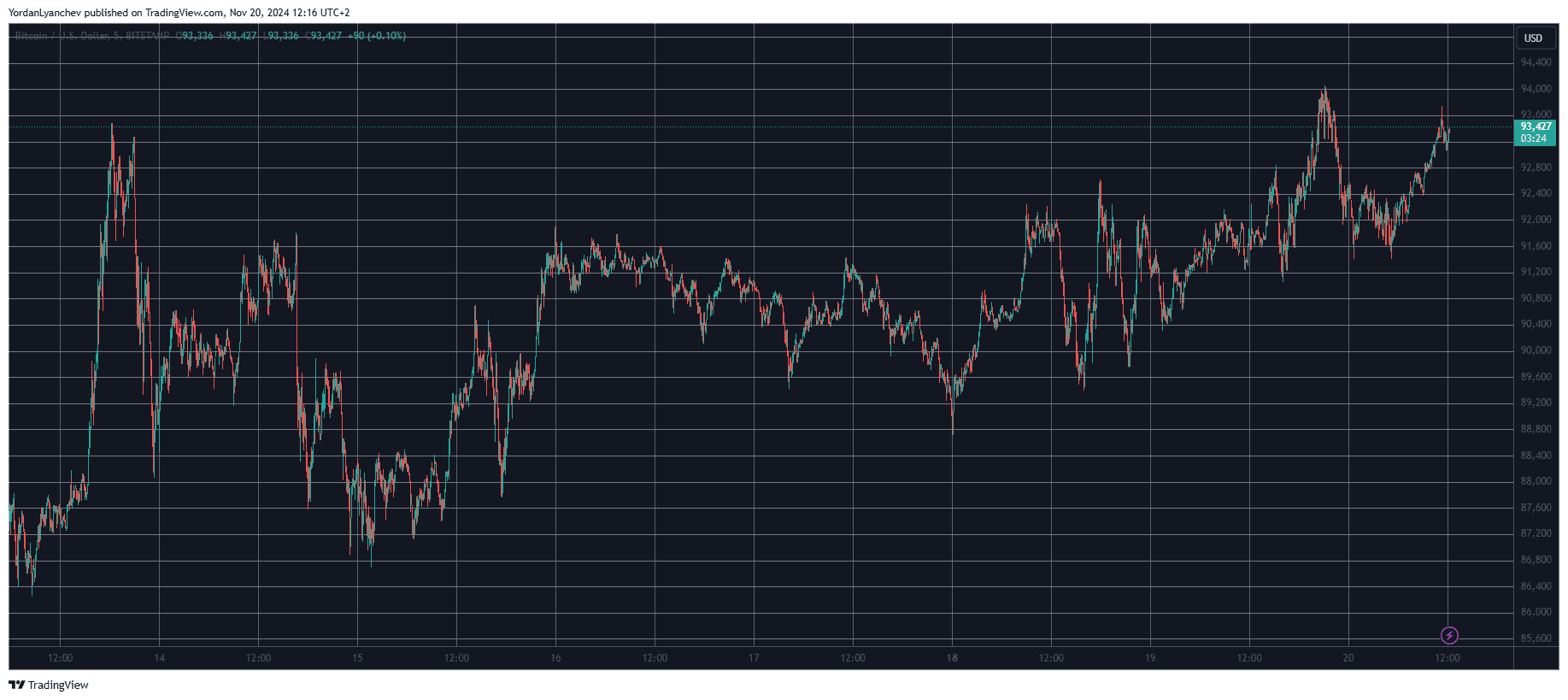The image size is (1568, 700).
Task: Select the 91,200 price axis label
Action: pos(1536,272)
